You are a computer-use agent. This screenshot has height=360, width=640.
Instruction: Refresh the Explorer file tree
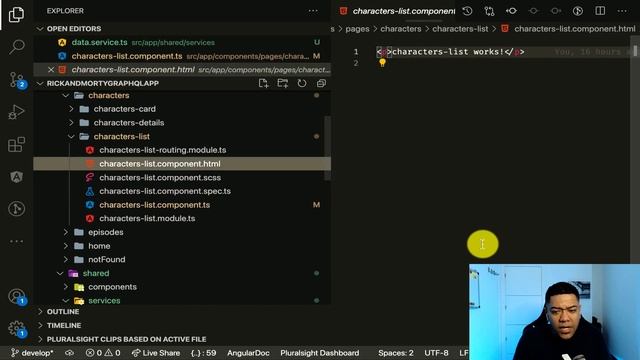[302, 83]
